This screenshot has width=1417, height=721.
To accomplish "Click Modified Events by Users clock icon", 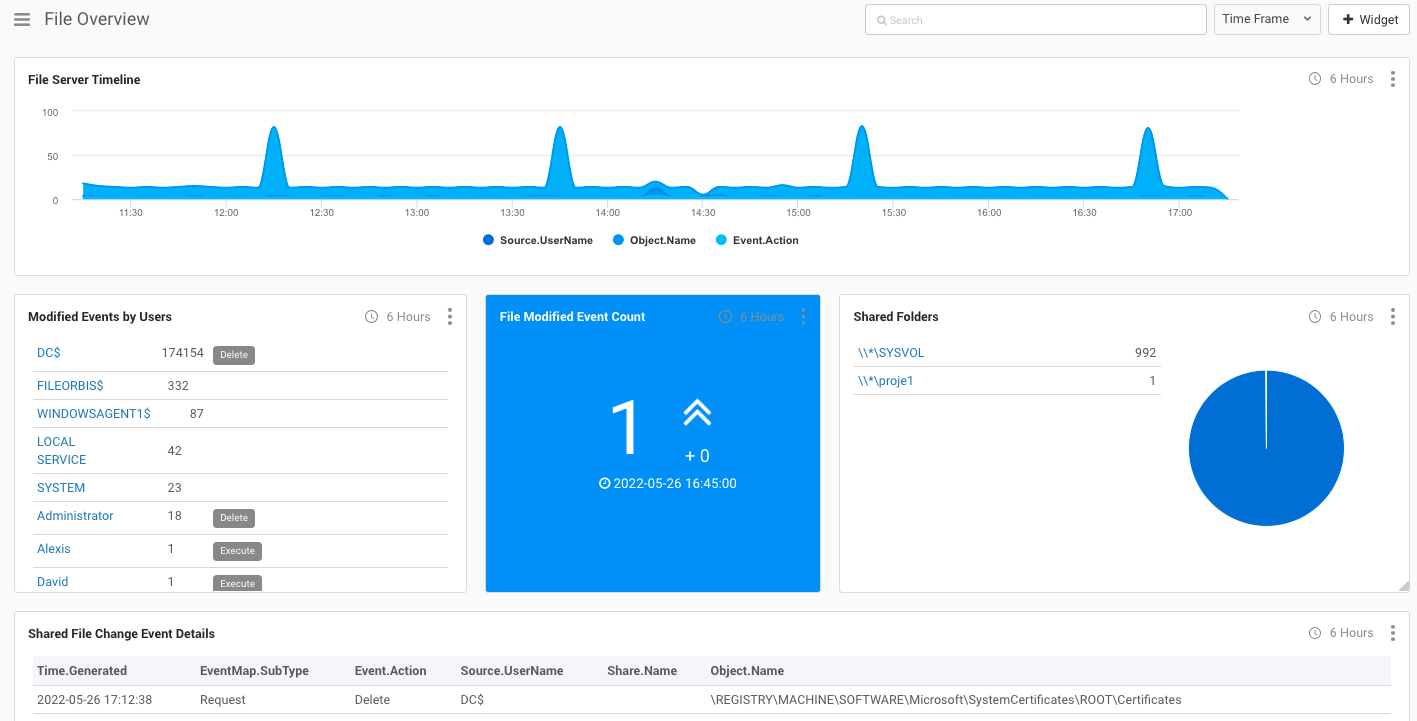I will (372, 317).
